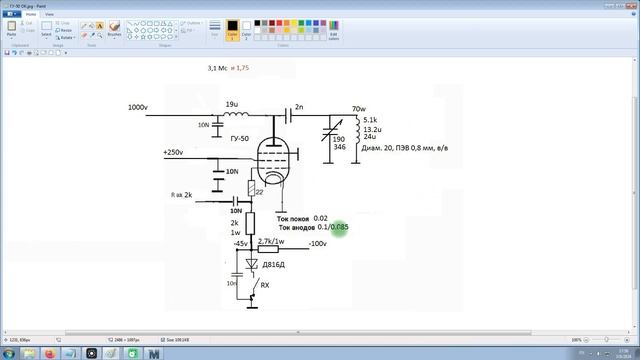
Task: Pick the red color swatch
Action: 279,23
